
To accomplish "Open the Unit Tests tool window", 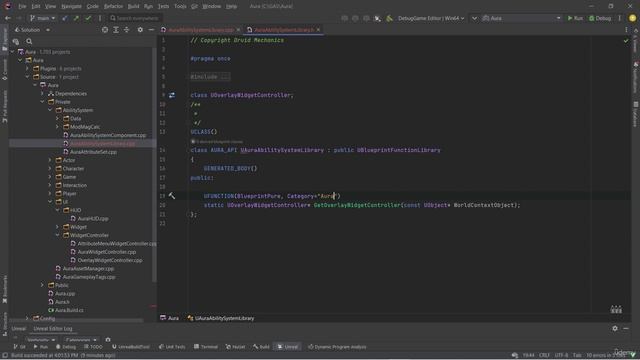I will (172, 347).
